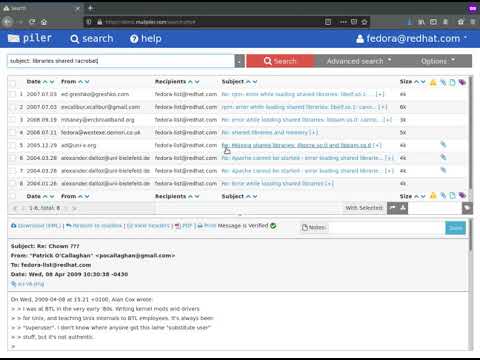Click the email address 'fedora@westexe.demon.co.uk'
Viewport: 480px width, 360px height.
click(100, 133)
